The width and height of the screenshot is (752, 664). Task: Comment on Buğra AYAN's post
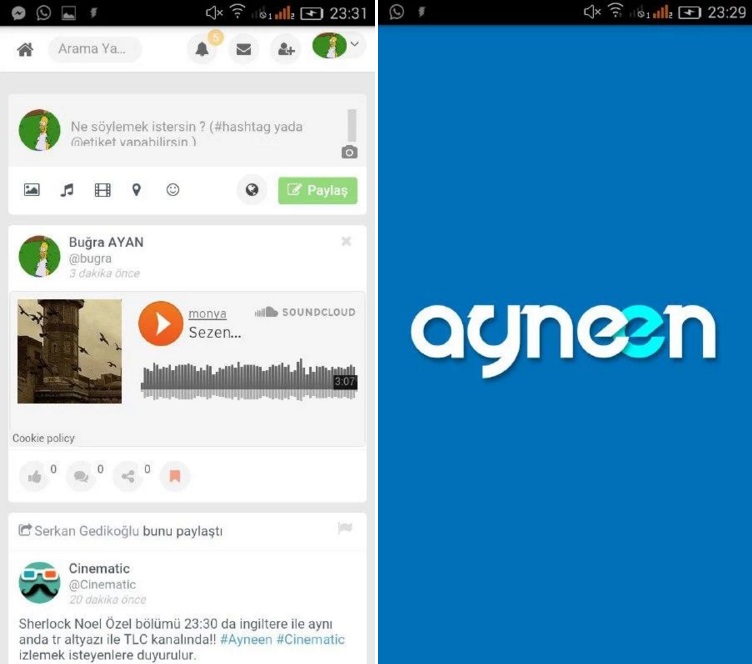pyautogui.click(x=81, y=476)
